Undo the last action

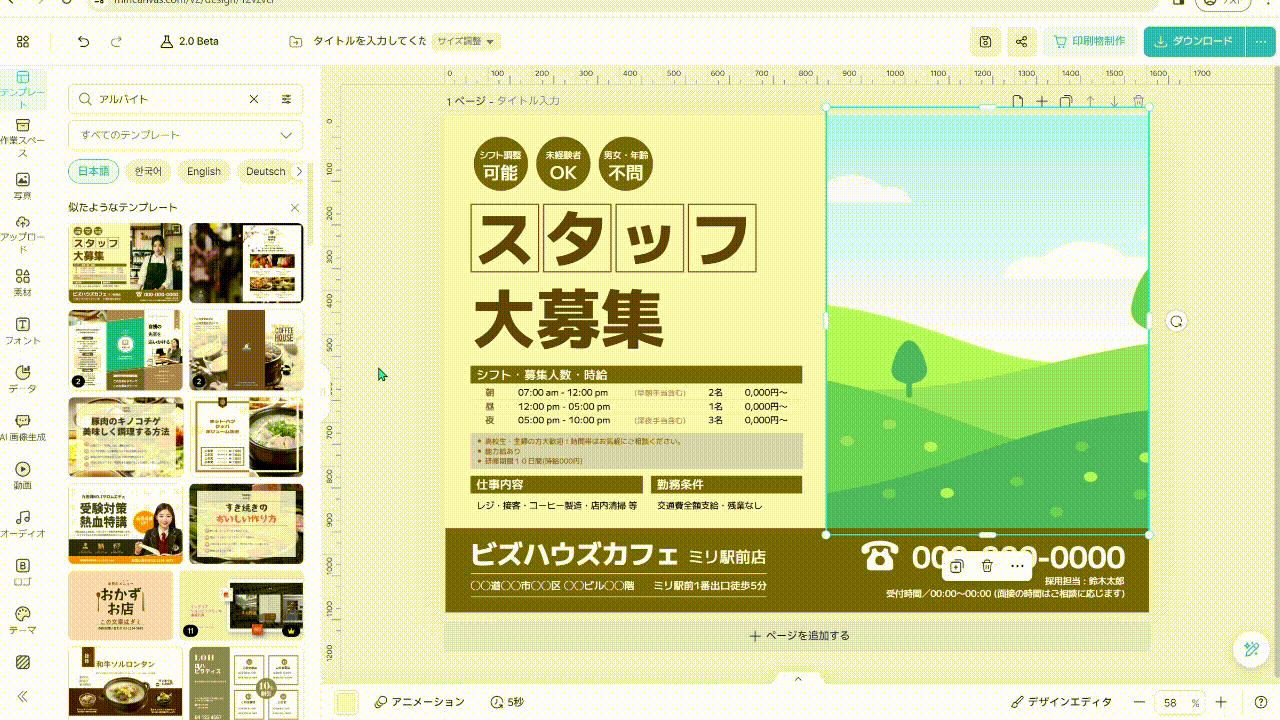(x=83, y=41)
